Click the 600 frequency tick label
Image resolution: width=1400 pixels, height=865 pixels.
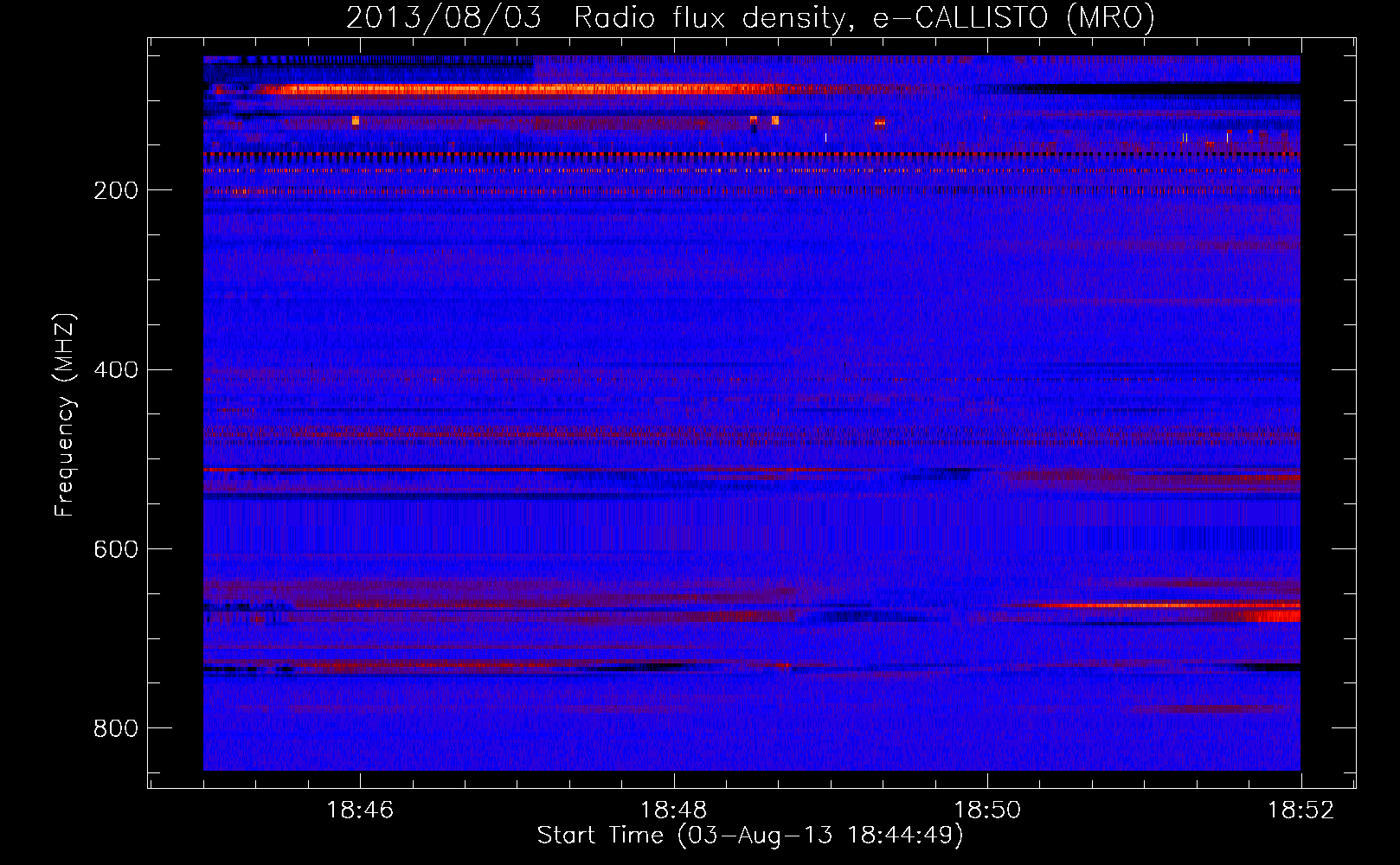coord(116,549)
